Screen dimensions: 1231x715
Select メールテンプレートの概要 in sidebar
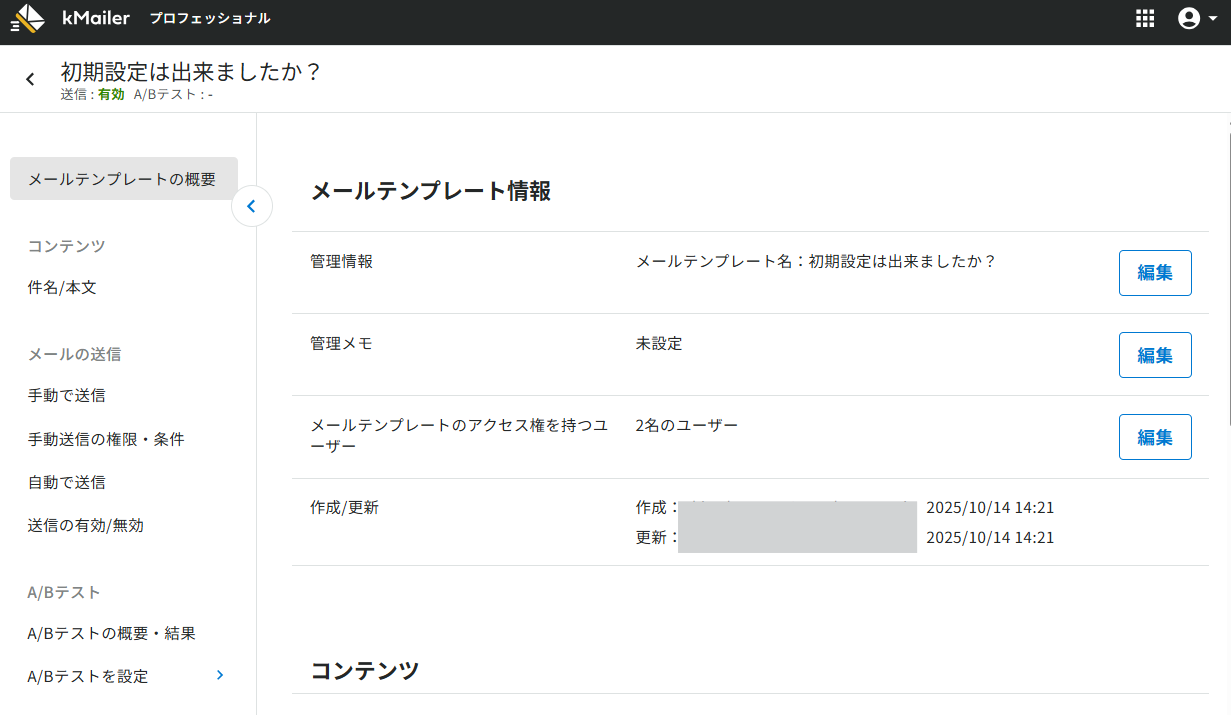click(124, 179)
